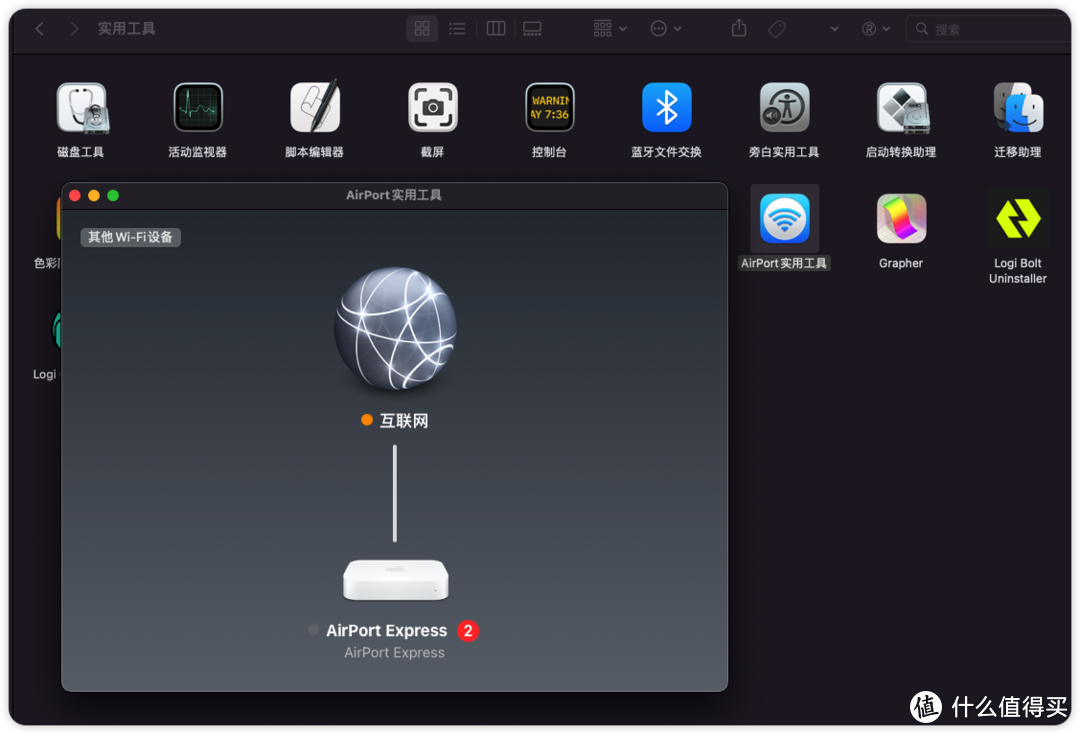Go back in Finder window
Viewport: 1080px width, 734px height.
[x=40, y=28]
